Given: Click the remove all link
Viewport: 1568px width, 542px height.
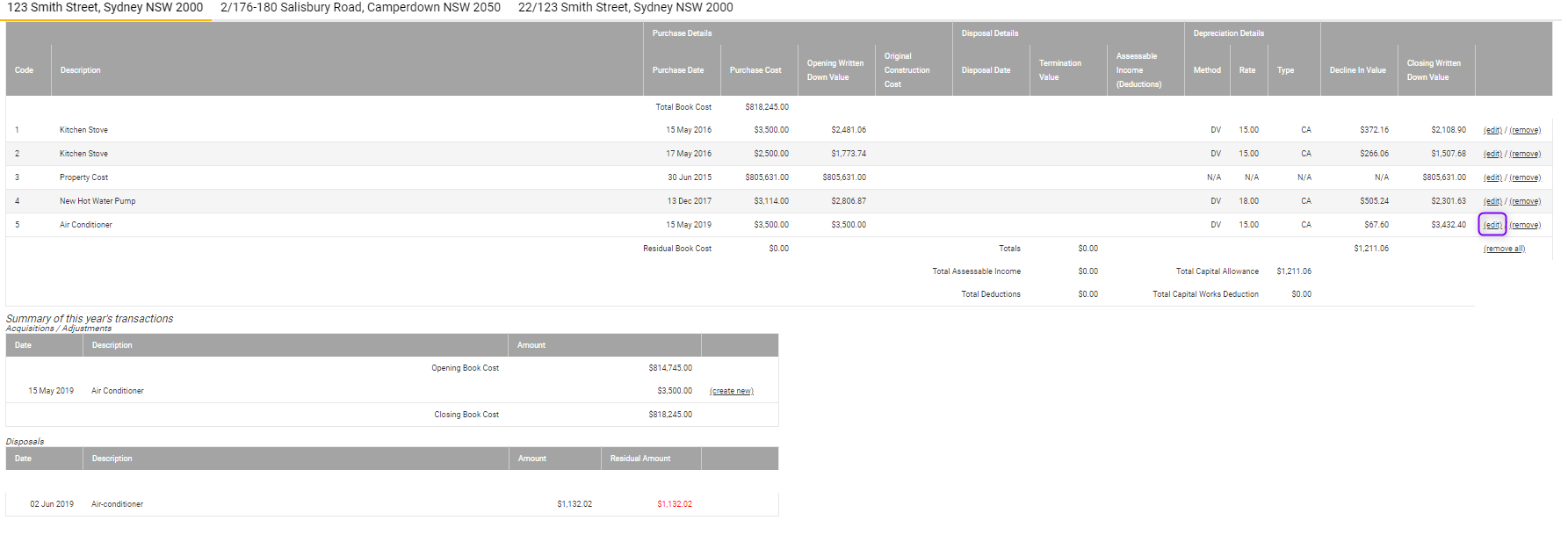Looking at the screenshot, I should (1504, 249).
